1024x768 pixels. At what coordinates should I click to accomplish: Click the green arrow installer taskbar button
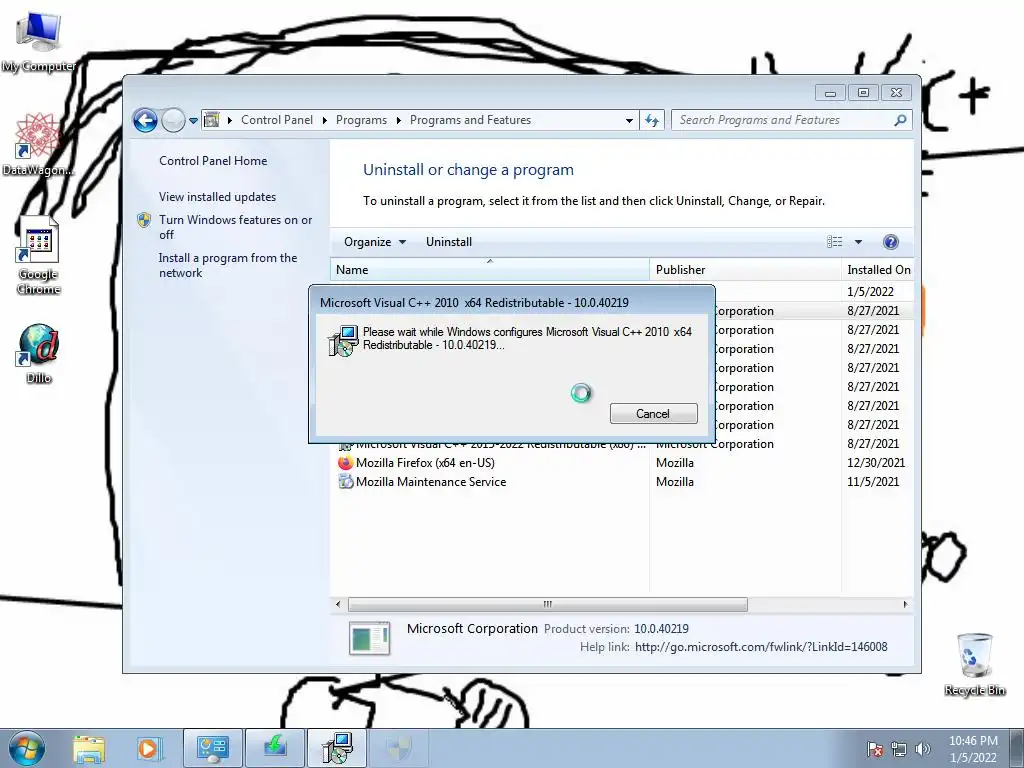(275, 748)
